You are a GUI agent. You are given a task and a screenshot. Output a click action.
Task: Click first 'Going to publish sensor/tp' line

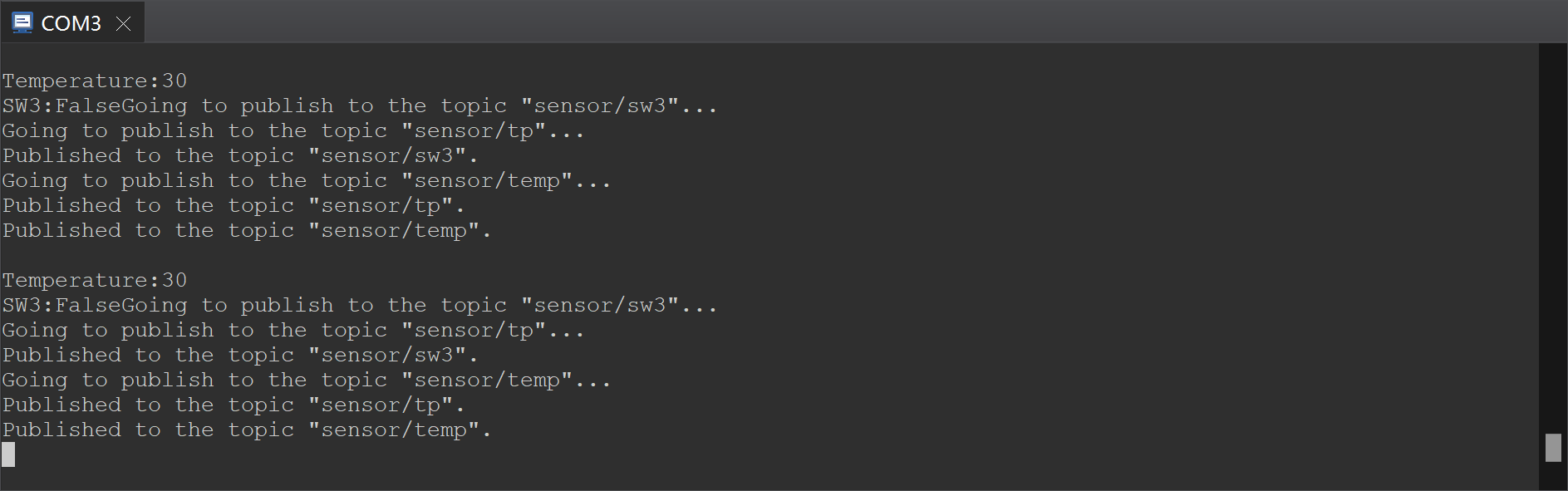pyautogui.click(x=293, y=130)
